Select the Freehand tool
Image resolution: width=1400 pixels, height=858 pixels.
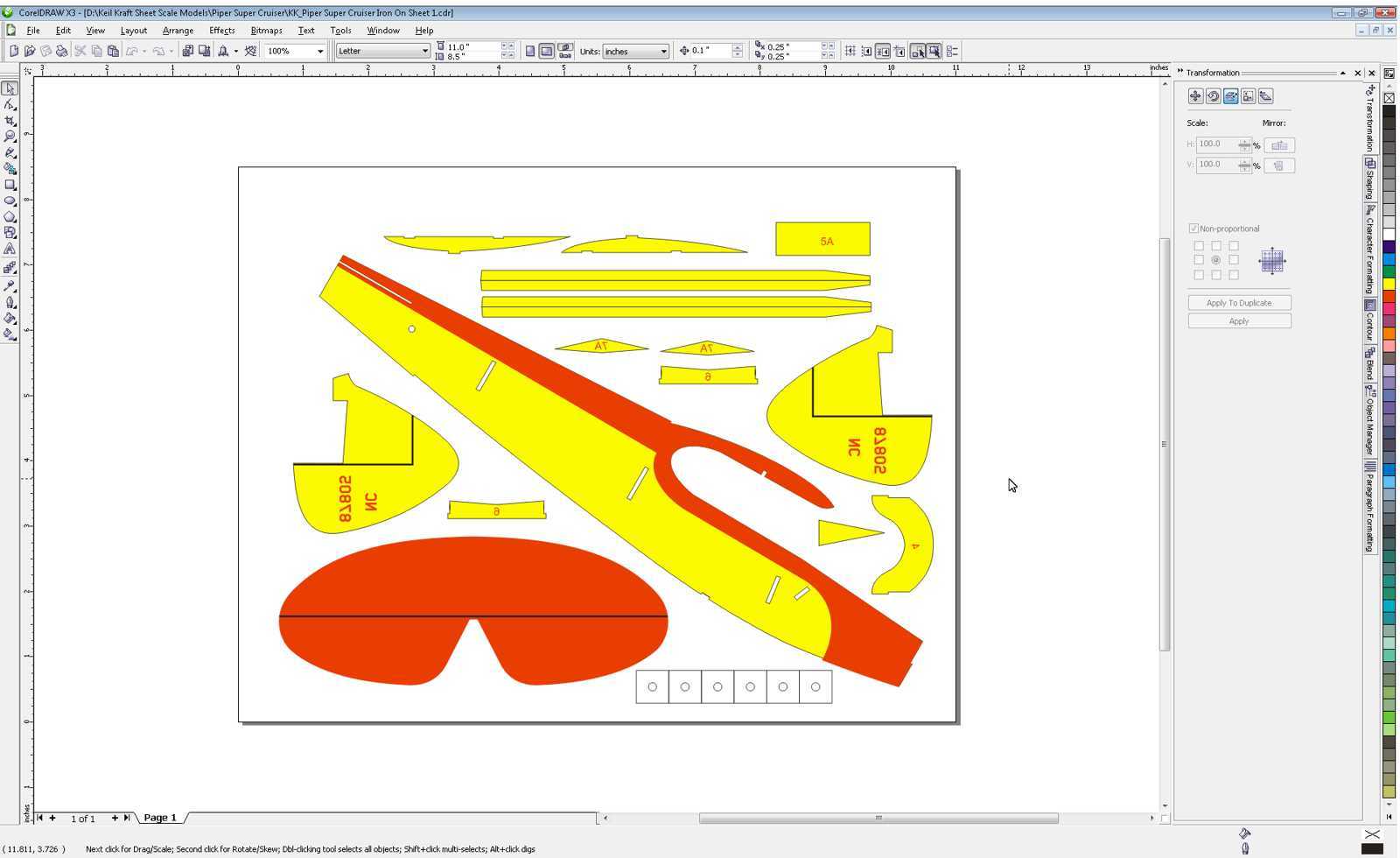coord(10,152)
